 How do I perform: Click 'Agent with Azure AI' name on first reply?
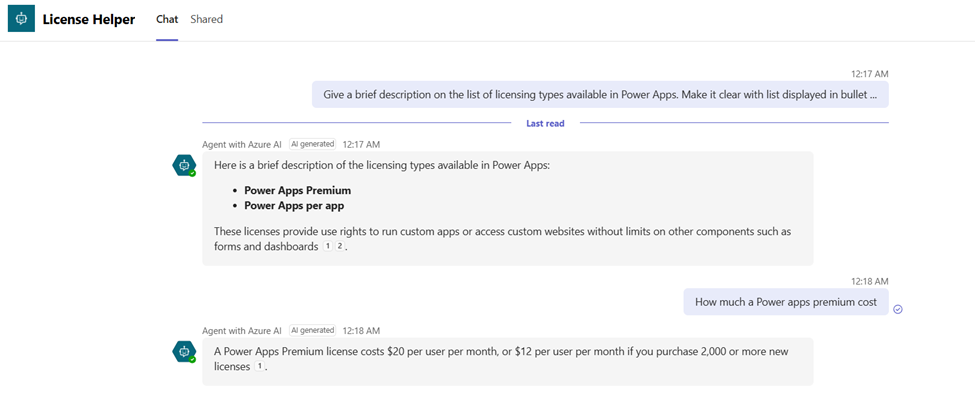[x=242, y=144]
